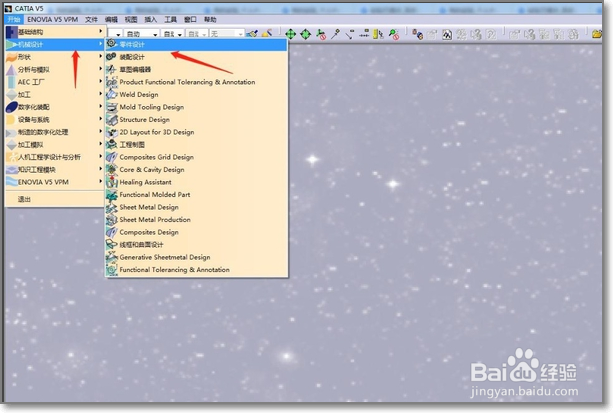Expand 制造的数字化处理 submenu

coord(55,132)
